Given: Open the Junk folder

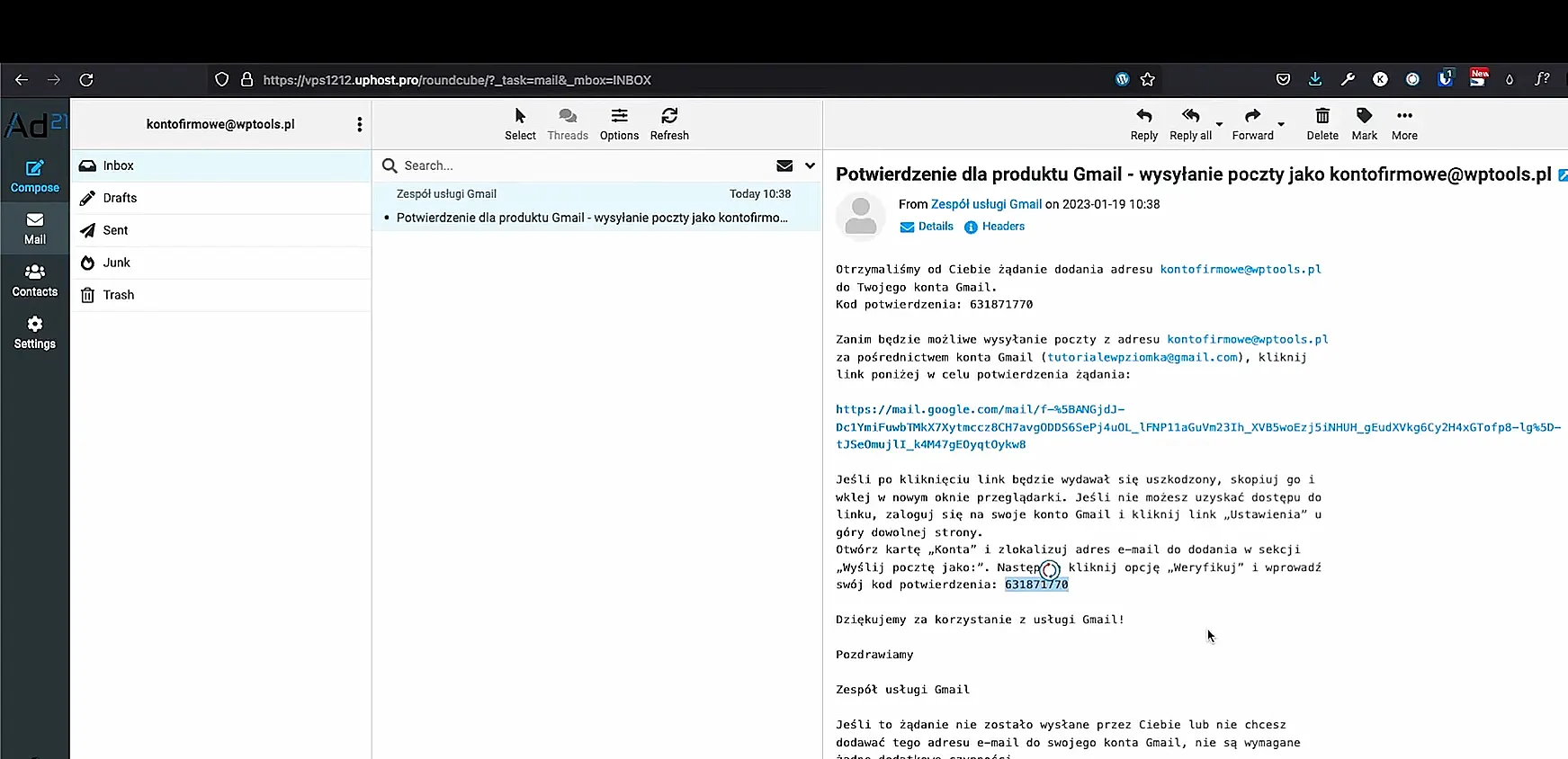Looking at the screenshot, I should [x=116, y=263].
